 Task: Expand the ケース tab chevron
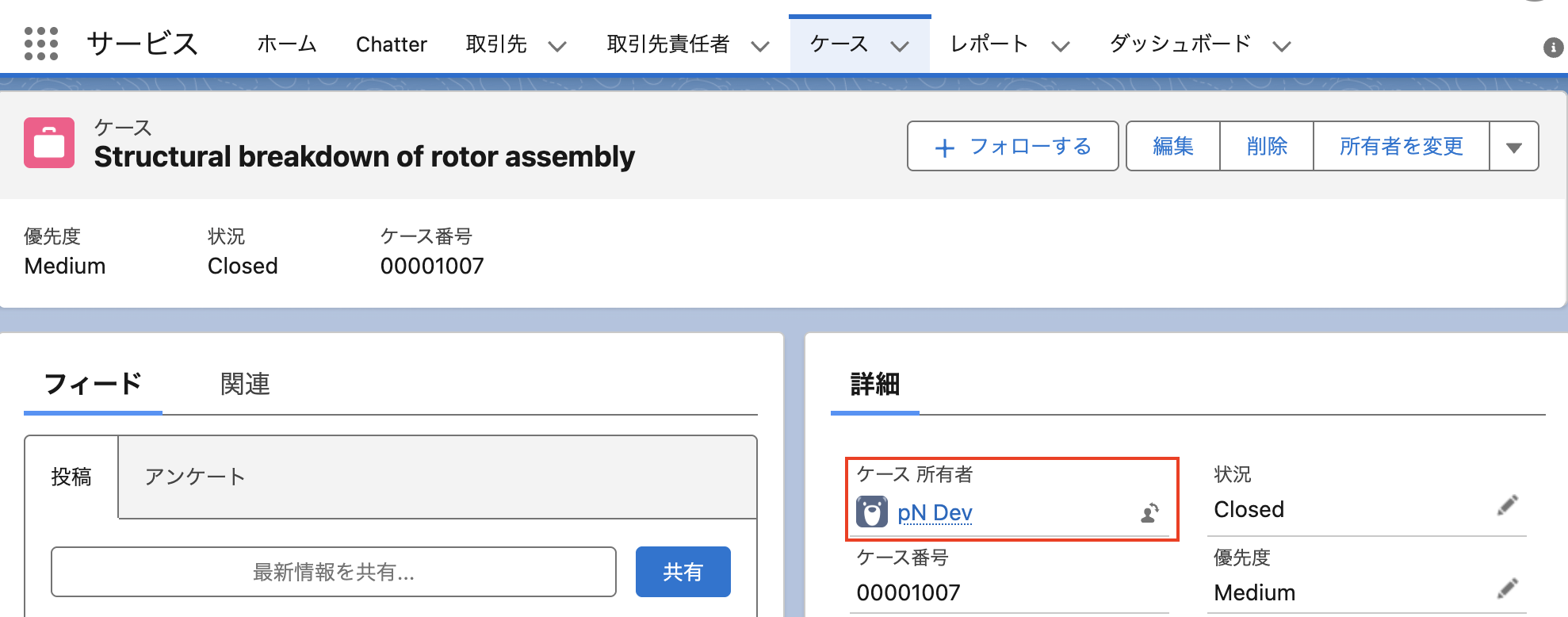pyautogui.click(x=900, y=46)
